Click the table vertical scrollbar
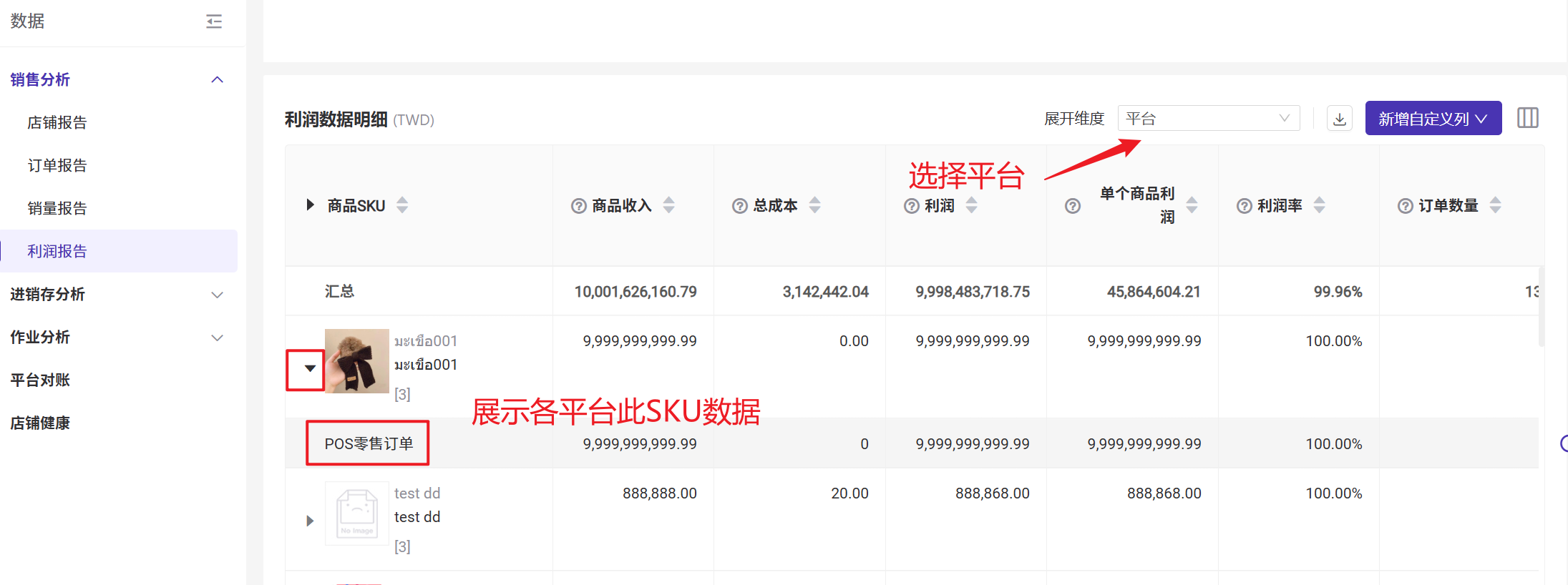The image size is (1568, 585). [1541, 308]
